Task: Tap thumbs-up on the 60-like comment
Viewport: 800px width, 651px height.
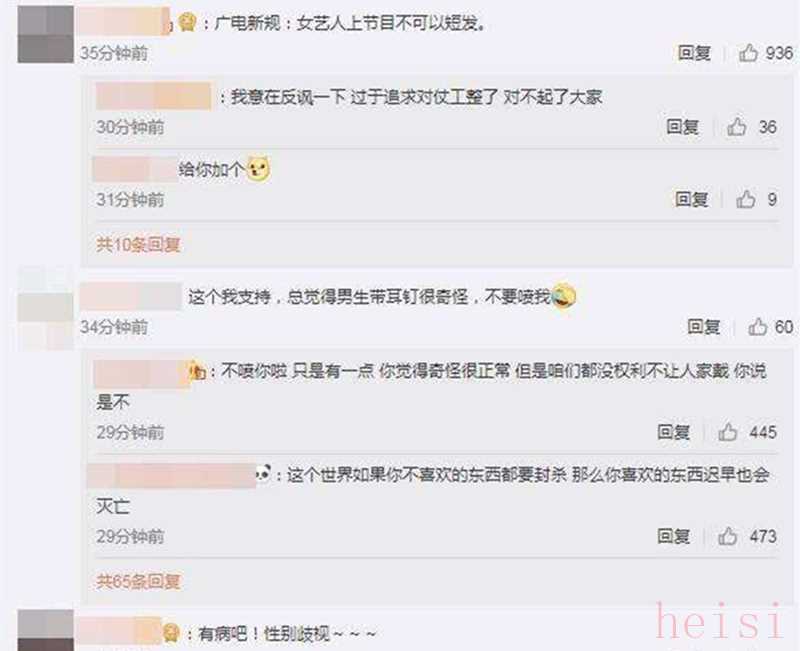Action: [758, 327]
